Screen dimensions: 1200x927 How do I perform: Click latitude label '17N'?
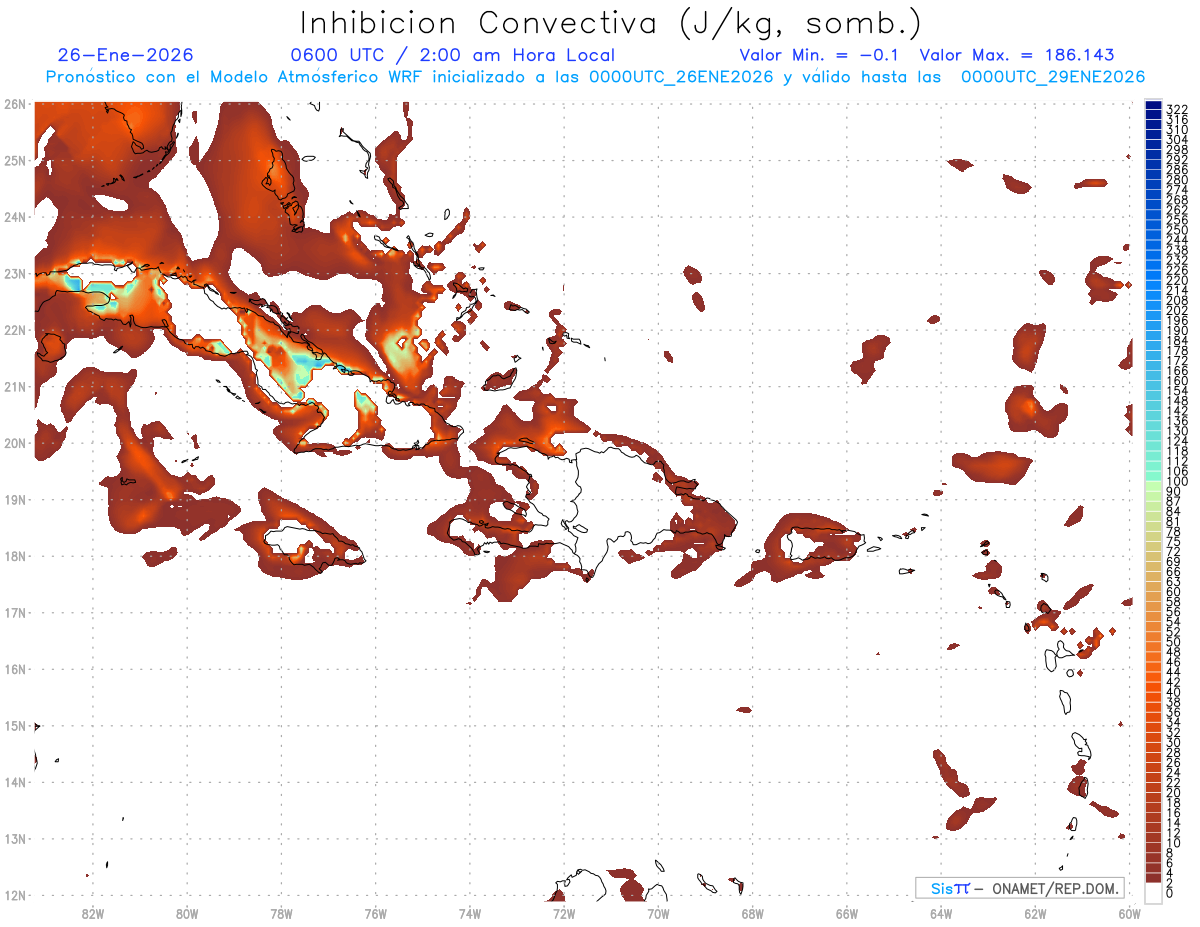pyautogui.click(x=15, y=612)
